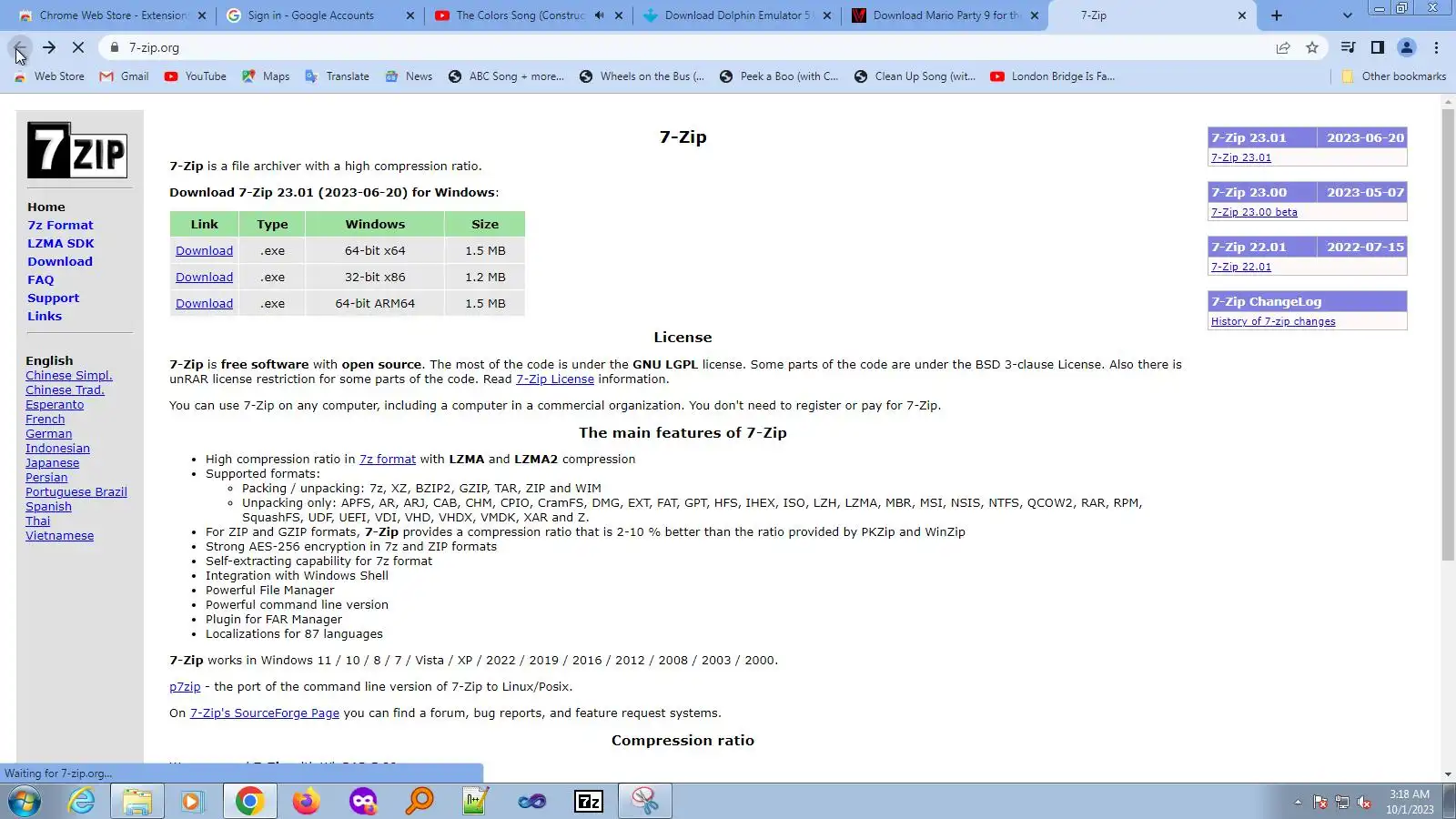This screenshot has height=819, width=1456.
Task: Click the address bar showing 7-zip.org
Action: coord(692,47)
